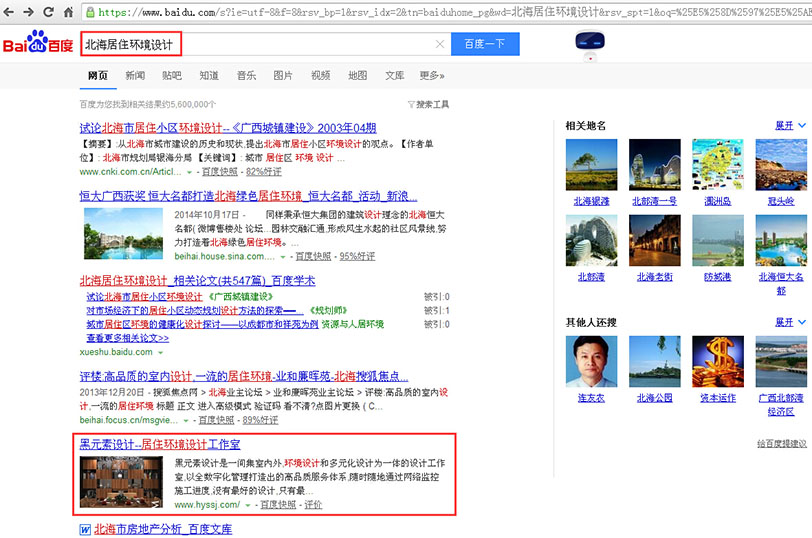The width and height of the screenshot is (812, 538).
Task: Switch to the 地图 tab
Action: click(358, 76)
